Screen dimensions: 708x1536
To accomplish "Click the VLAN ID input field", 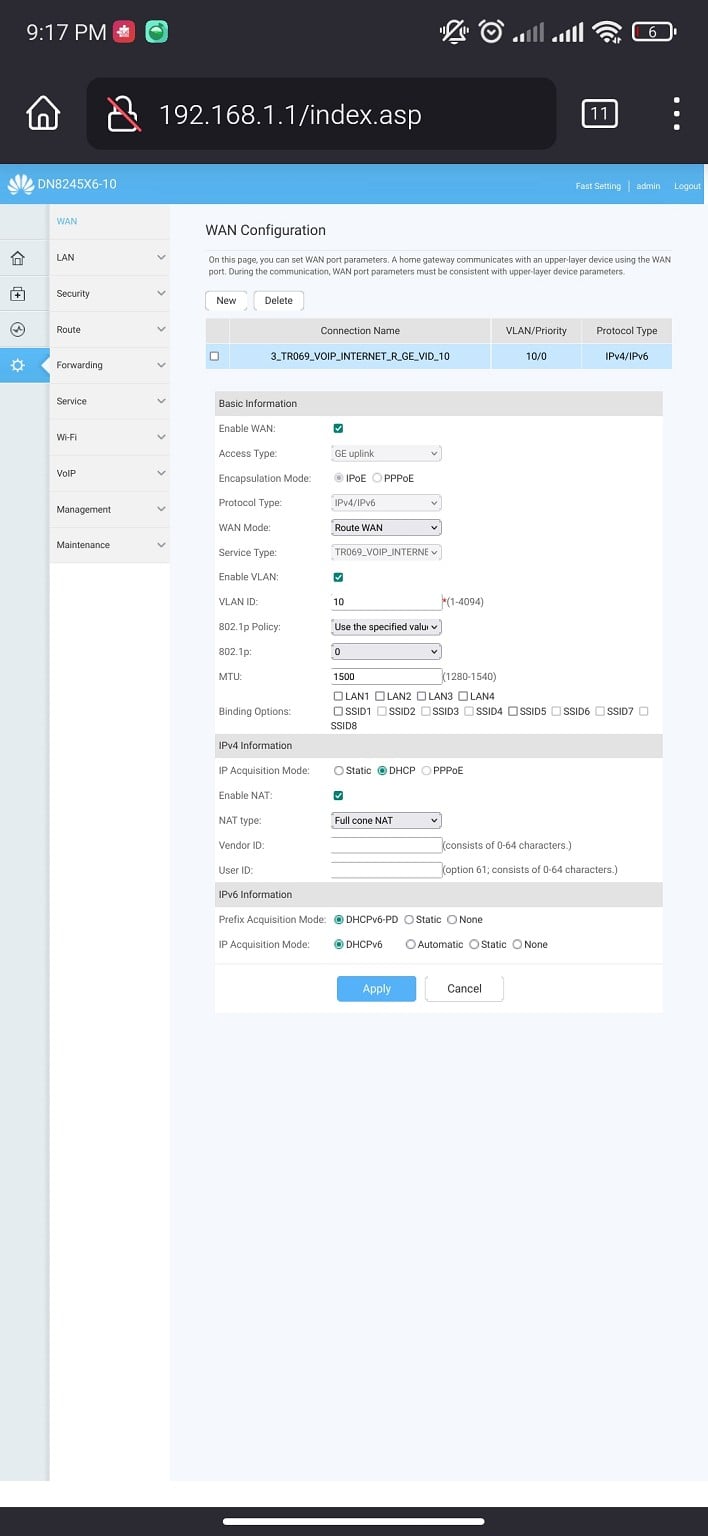I will click(x=386, y=602).
